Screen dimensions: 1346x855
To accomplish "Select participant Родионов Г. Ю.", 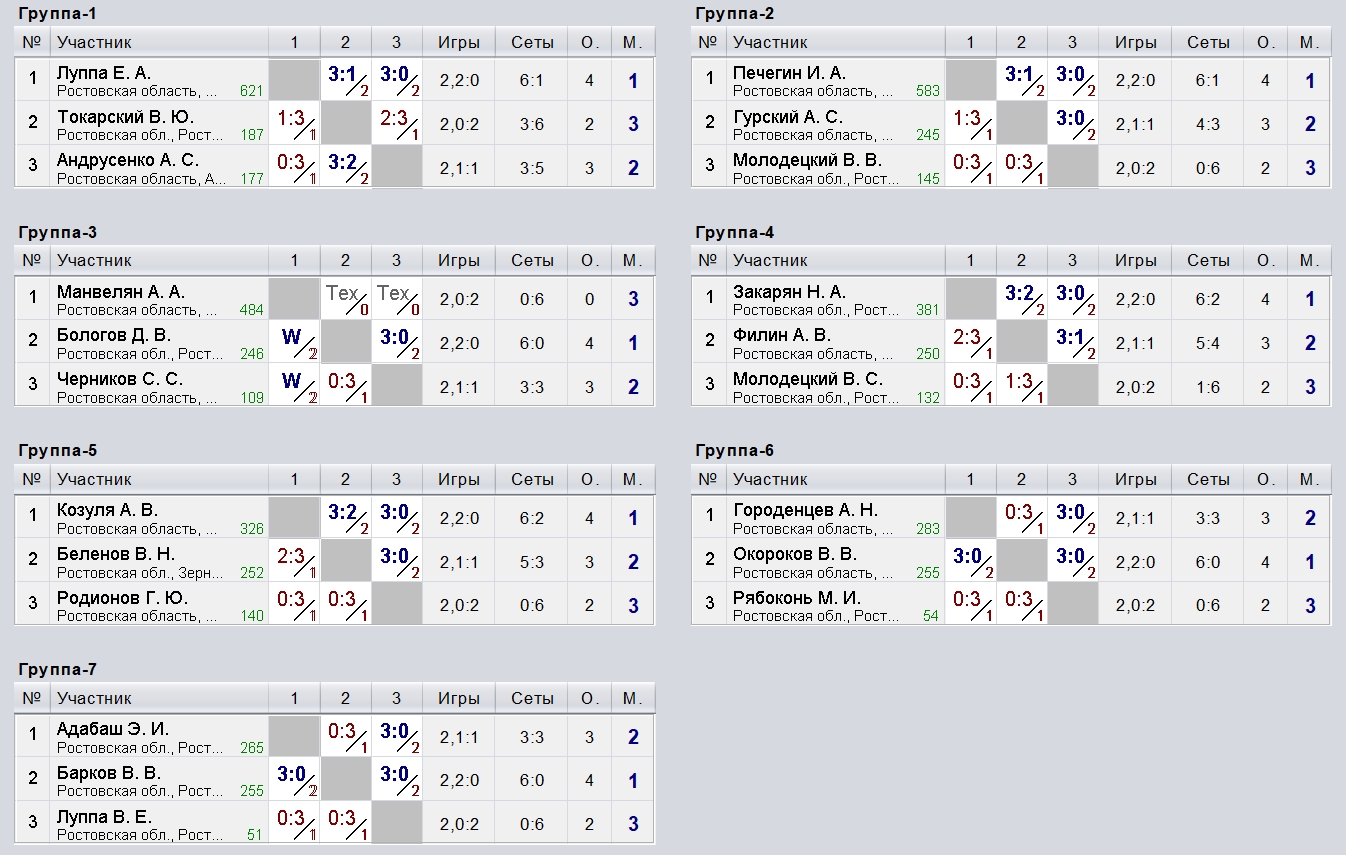I will [x=123, y=598].
